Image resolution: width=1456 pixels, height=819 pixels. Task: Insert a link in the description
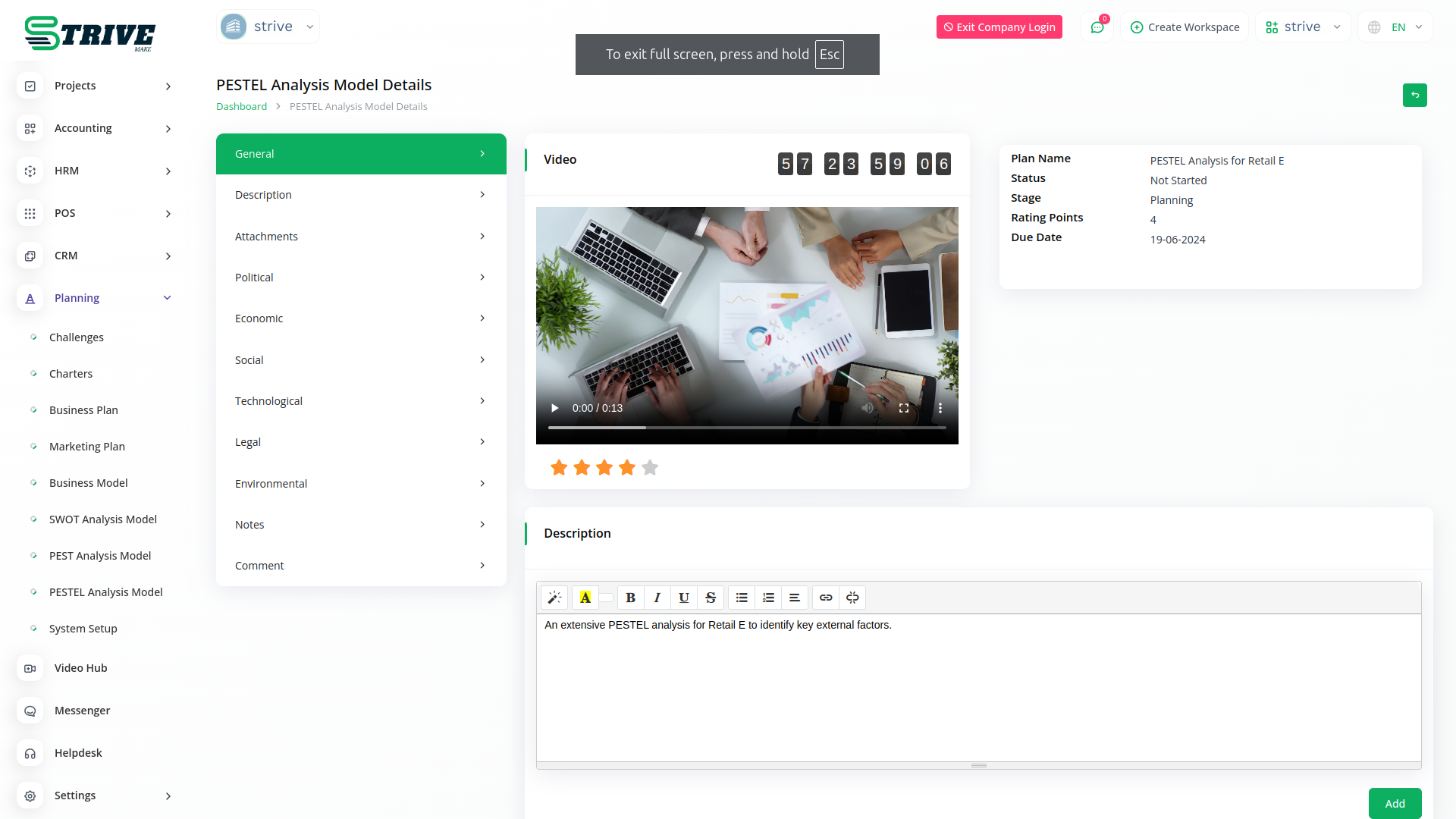(826, 598)
